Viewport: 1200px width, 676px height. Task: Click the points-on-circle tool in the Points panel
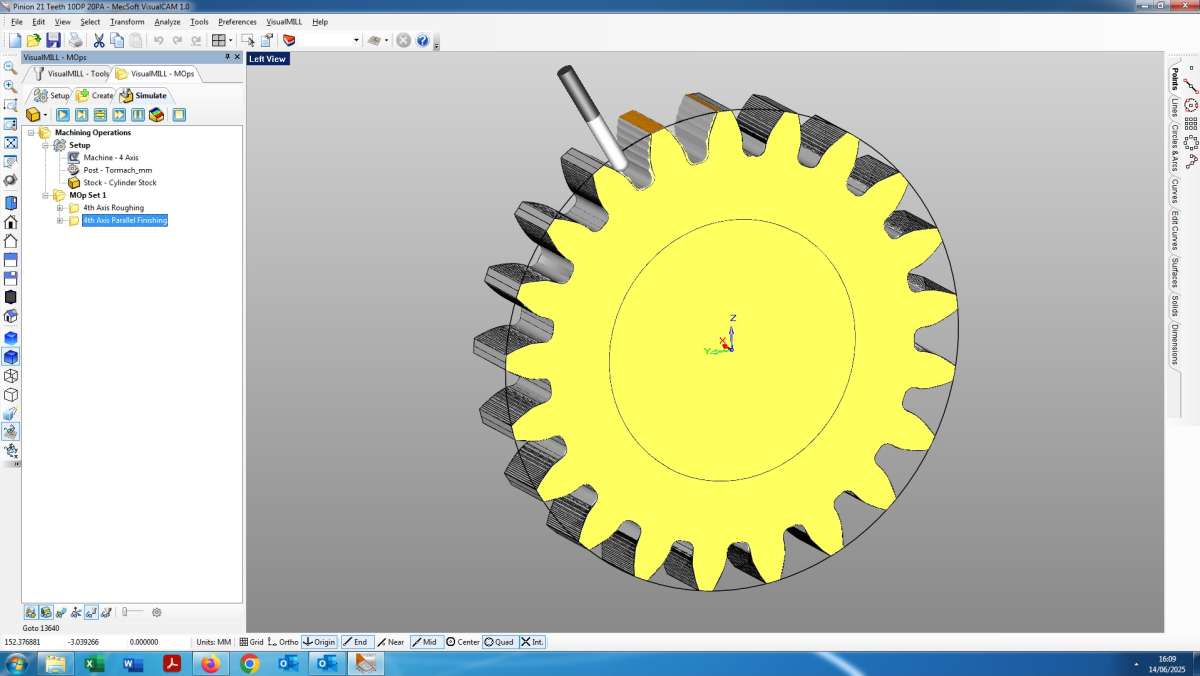tap(1190, 105)
